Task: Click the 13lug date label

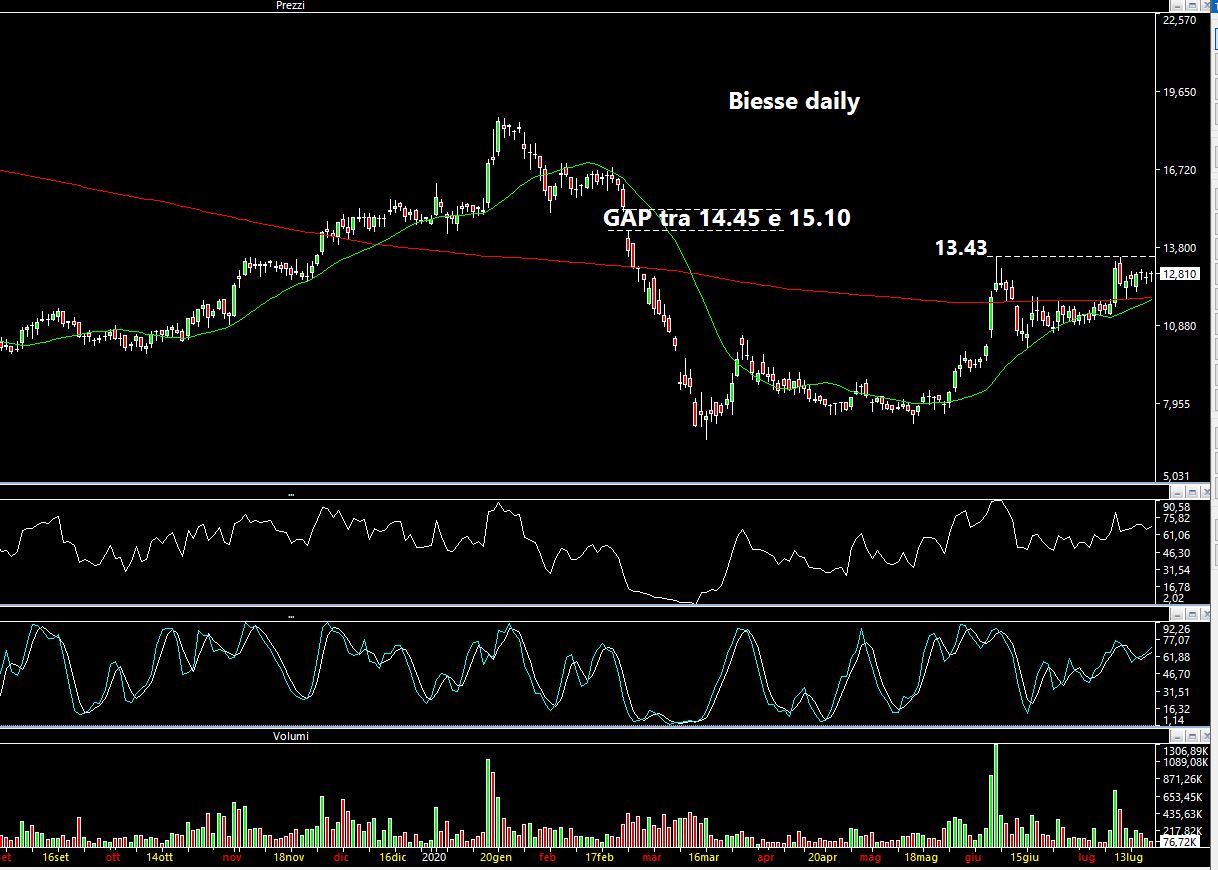Action: [1129, 858]
